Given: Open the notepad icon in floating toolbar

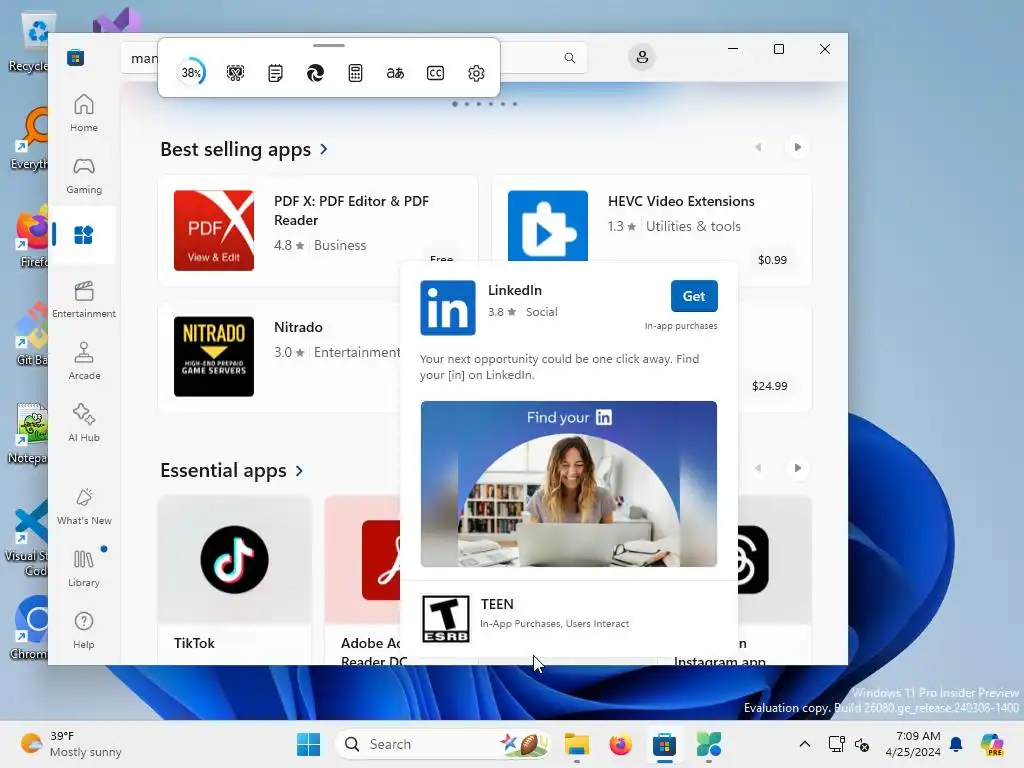Looking at the screenshot, I should 276,73.
